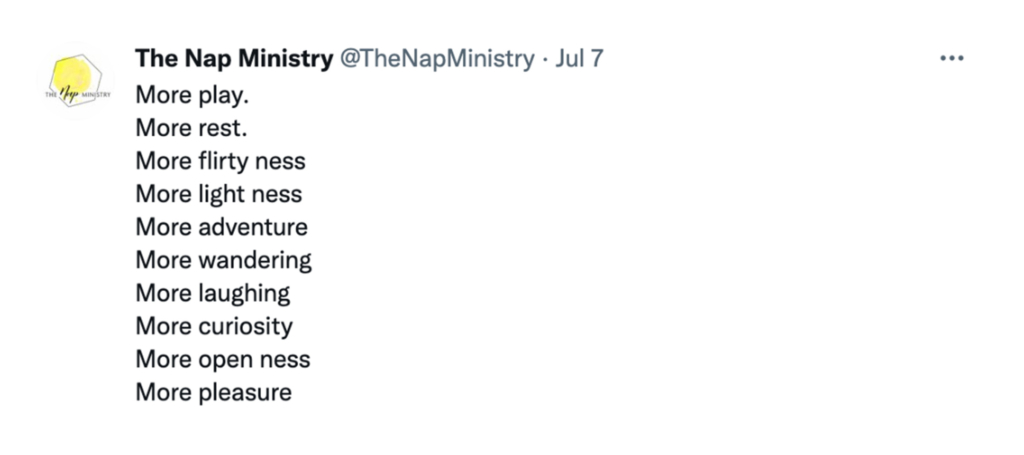Click the @TheNapMinistry handle
Screen dimensions: 1024x455
pyautogui.click(x=437, y=59)
